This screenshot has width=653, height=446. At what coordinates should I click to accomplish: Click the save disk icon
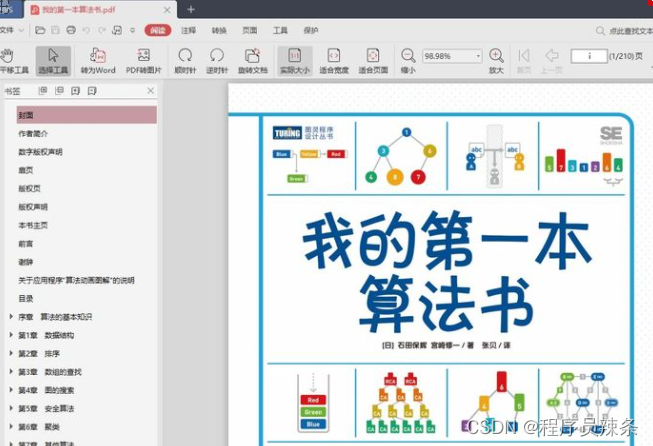(x=55, y=30)
